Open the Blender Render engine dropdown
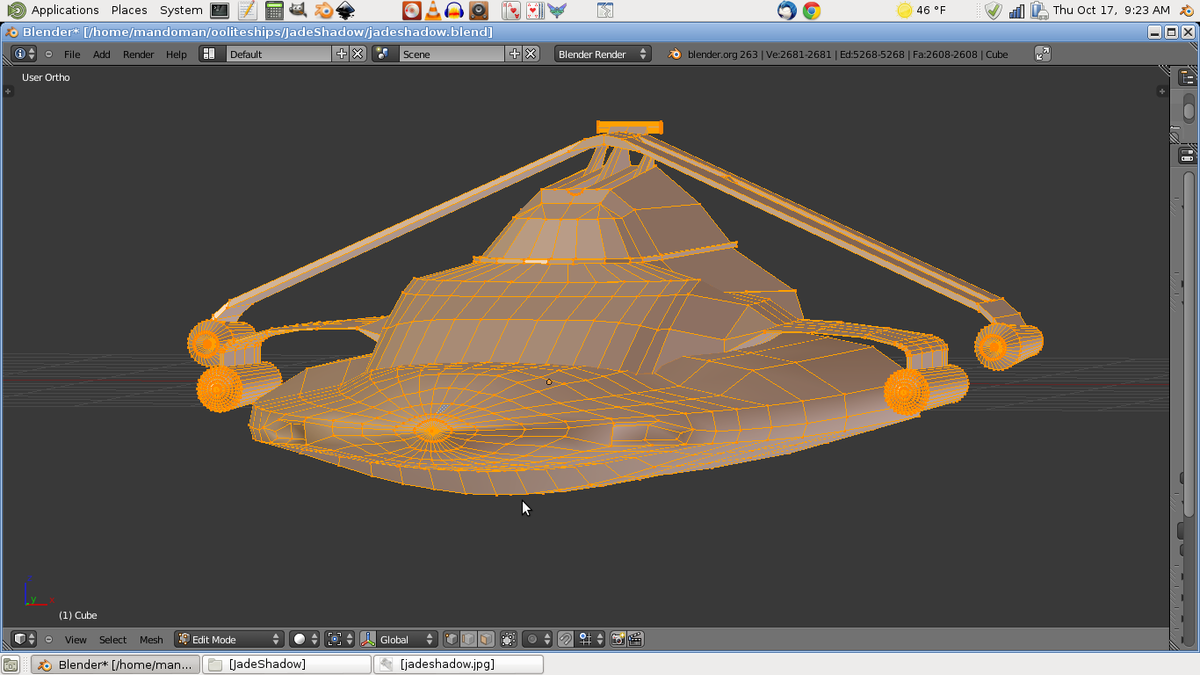The image size is (1200, 675). [x=602, y=54]
